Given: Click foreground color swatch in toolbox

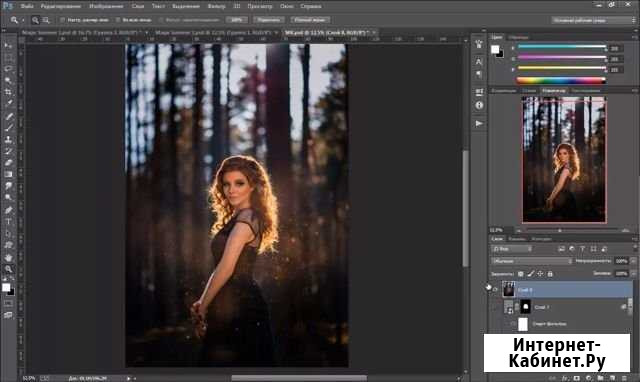Looking at the screenshot, I should click(x=6, y=287).
